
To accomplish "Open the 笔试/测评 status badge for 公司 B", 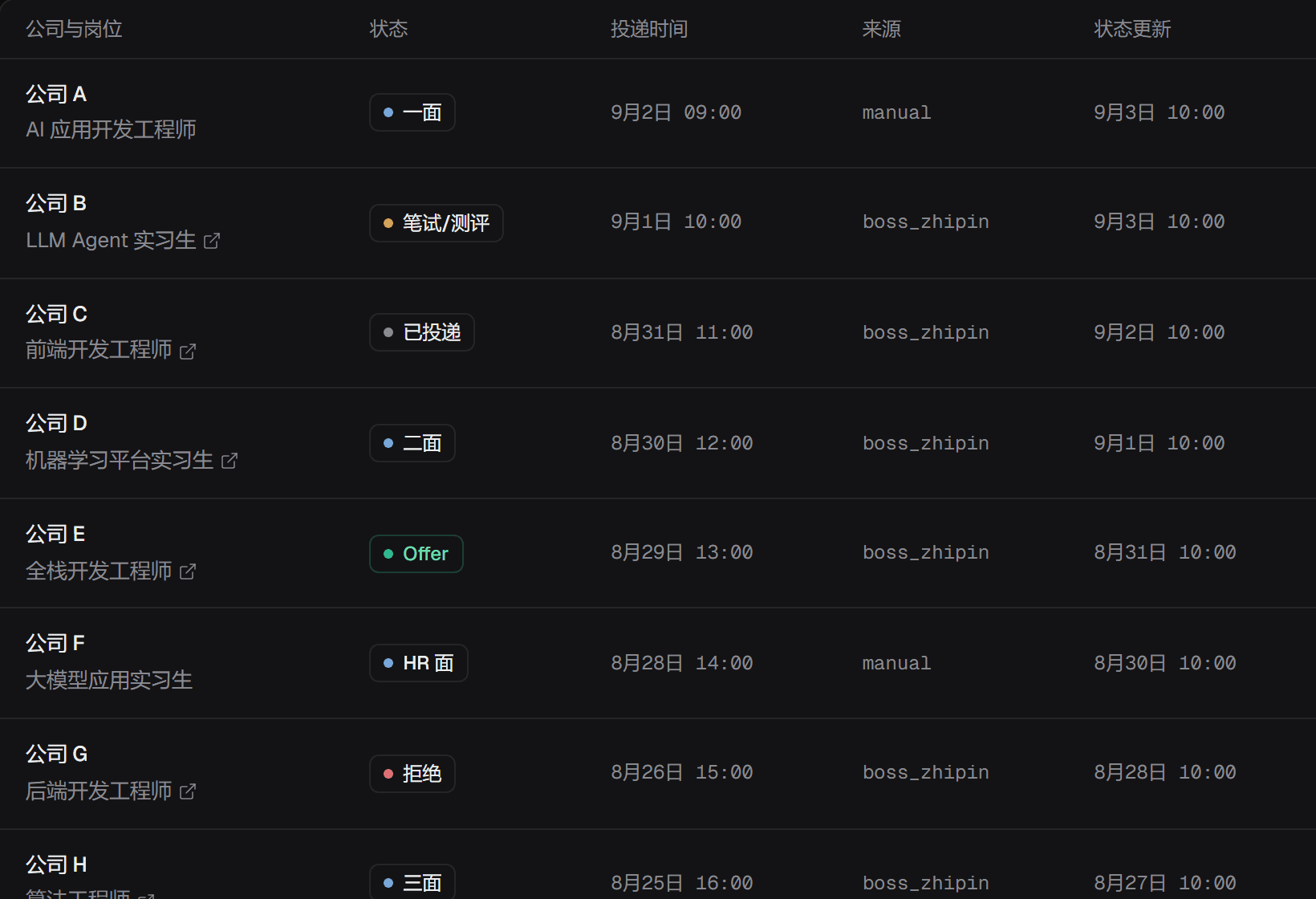I will [437, 223].
